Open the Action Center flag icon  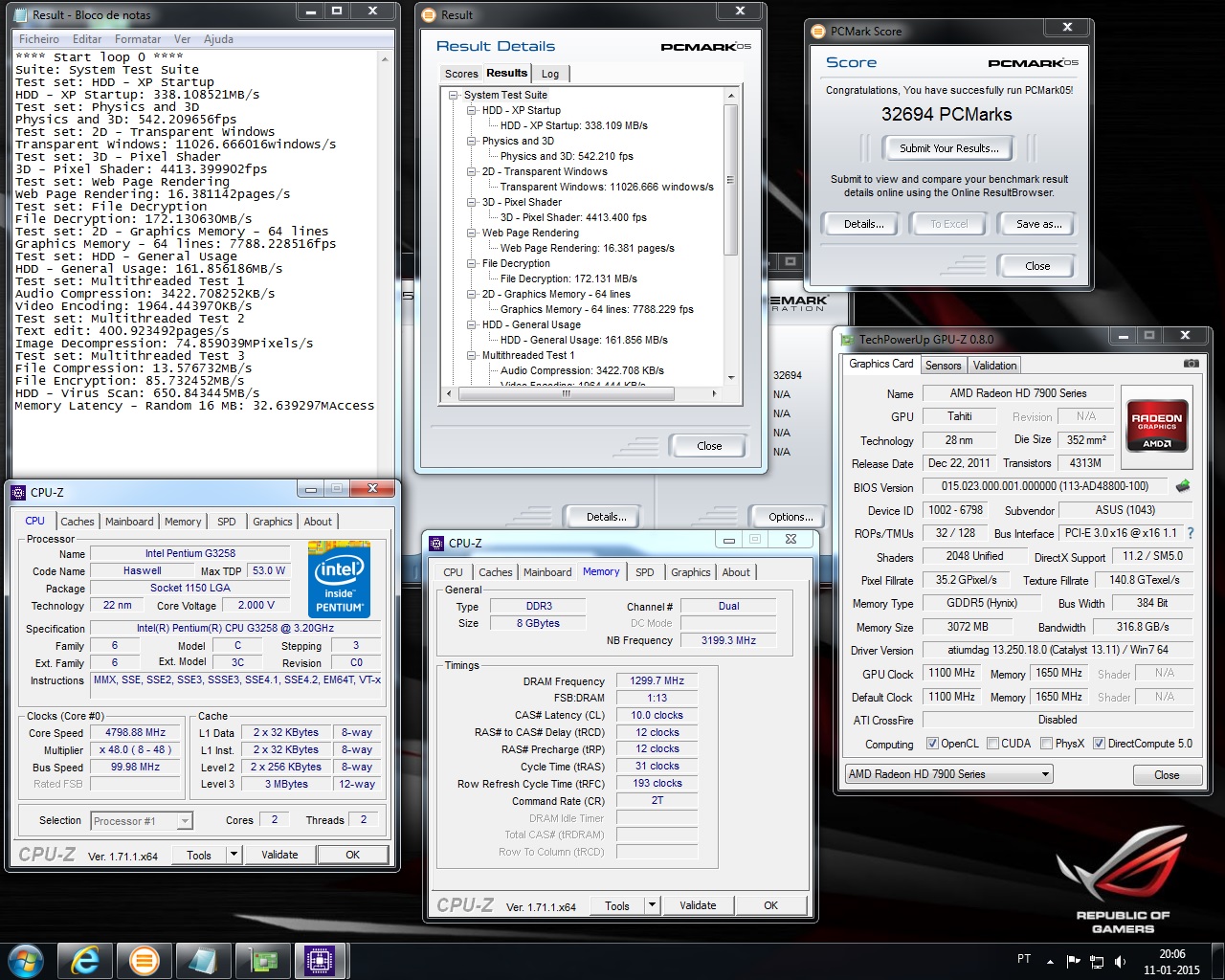(1073, 961)
